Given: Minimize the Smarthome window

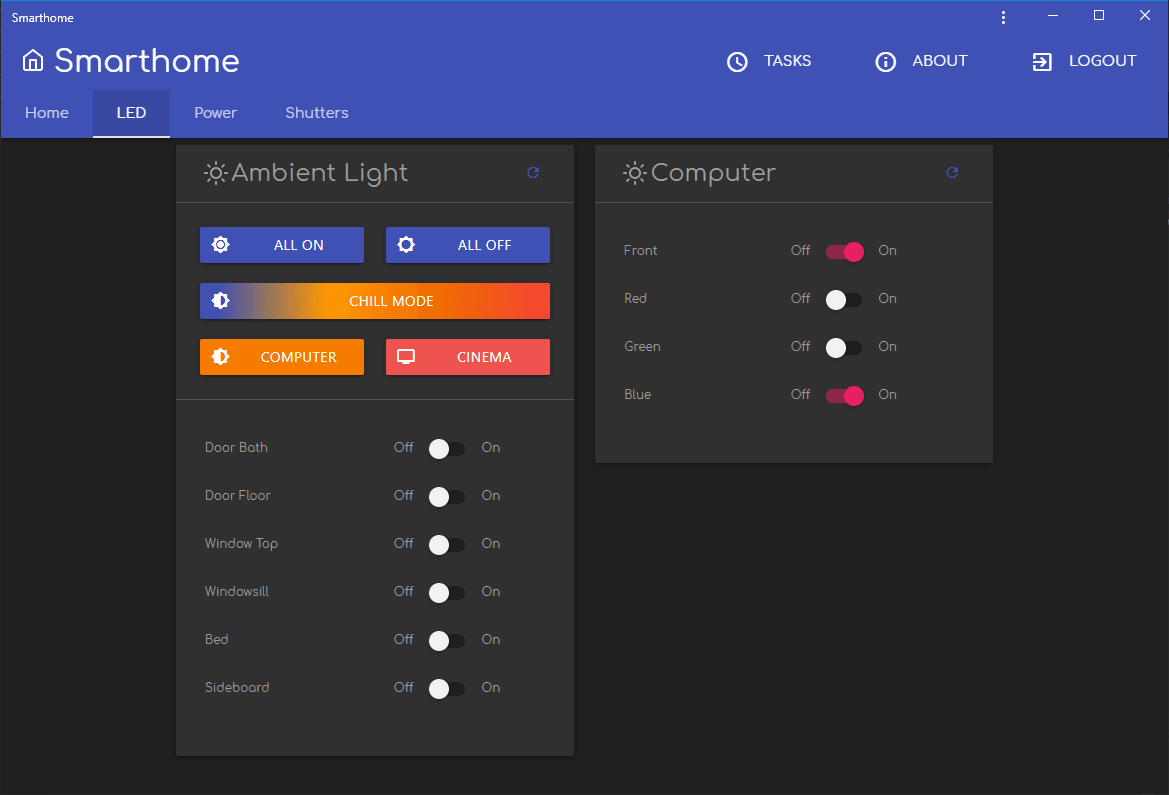Looking at the screenshot, I should click(x=1053, y=16).
